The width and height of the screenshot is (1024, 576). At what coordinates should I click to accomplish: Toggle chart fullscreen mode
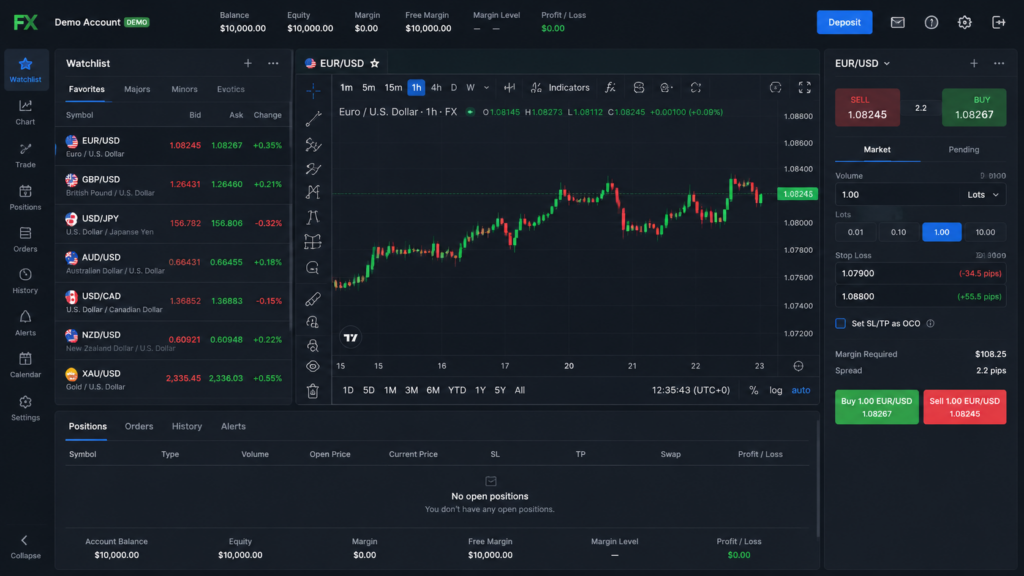(x=805, y=88)
